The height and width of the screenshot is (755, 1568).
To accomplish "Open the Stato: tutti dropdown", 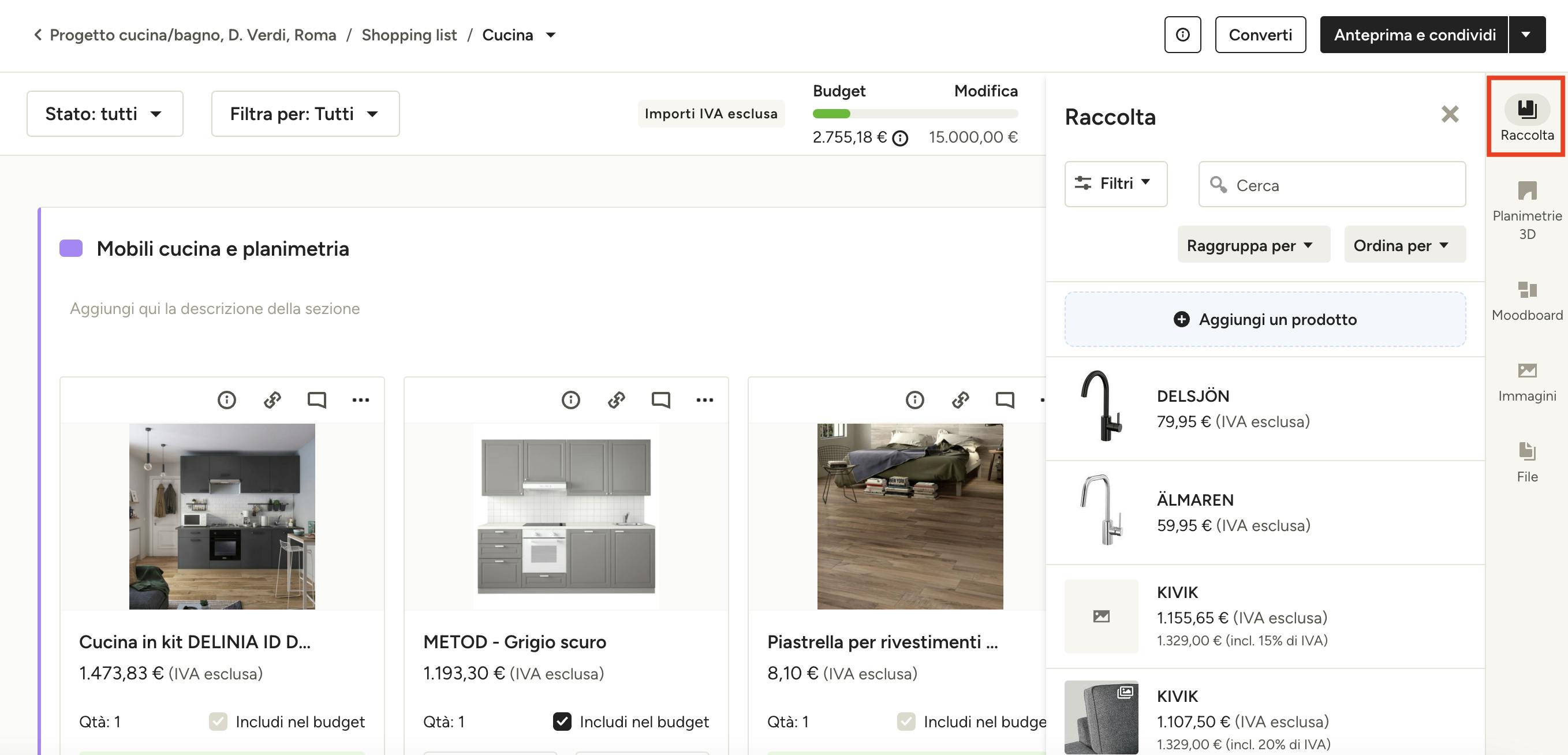I will pyautogui.click(x=104, y=114).
